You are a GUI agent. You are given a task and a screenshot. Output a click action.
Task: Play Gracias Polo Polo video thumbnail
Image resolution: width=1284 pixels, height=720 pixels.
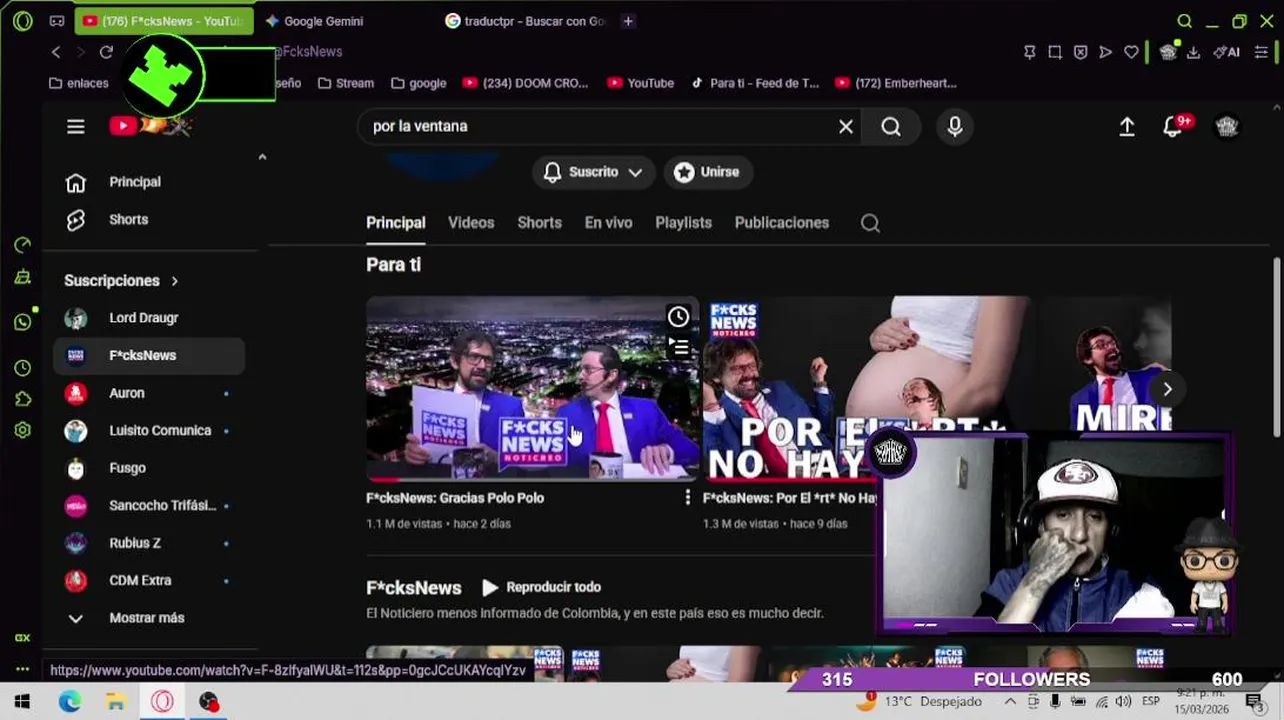pos(532,388)
